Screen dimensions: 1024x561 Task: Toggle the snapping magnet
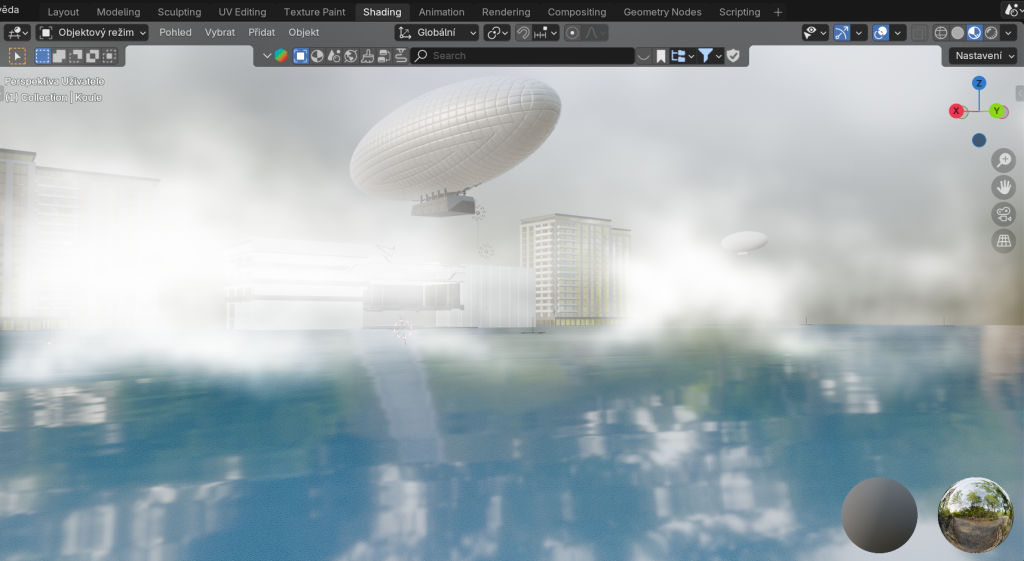[524, 33]
